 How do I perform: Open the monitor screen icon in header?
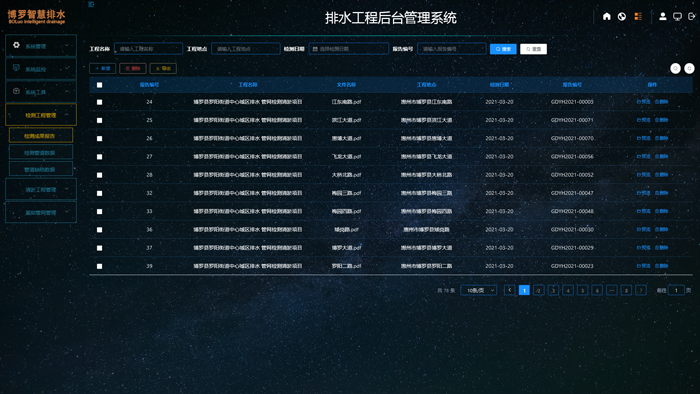click(x=677, y=17)
